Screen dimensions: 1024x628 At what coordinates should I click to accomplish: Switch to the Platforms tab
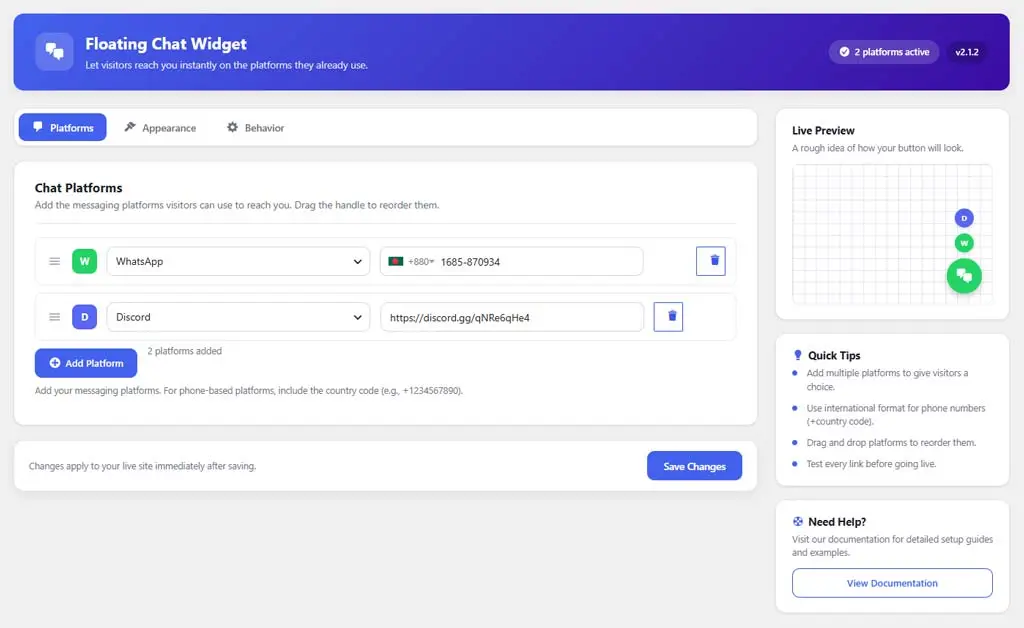63,127
